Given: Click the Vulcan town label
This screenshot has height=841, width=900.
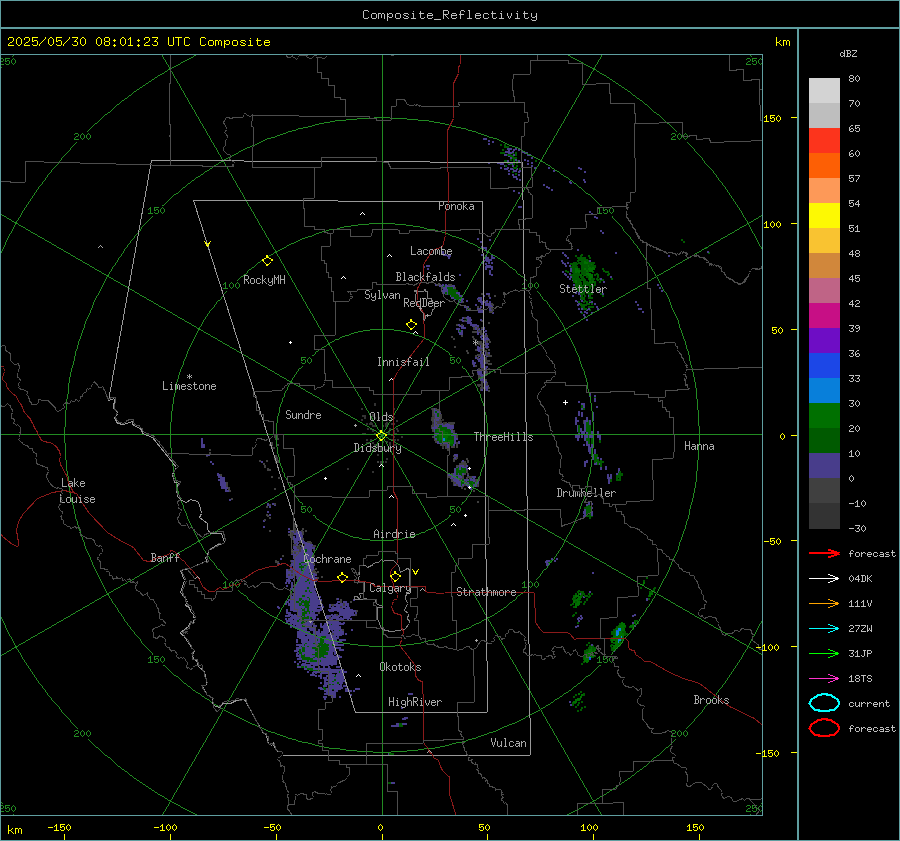Looking at the screenshot, I should tap(508, 743).
